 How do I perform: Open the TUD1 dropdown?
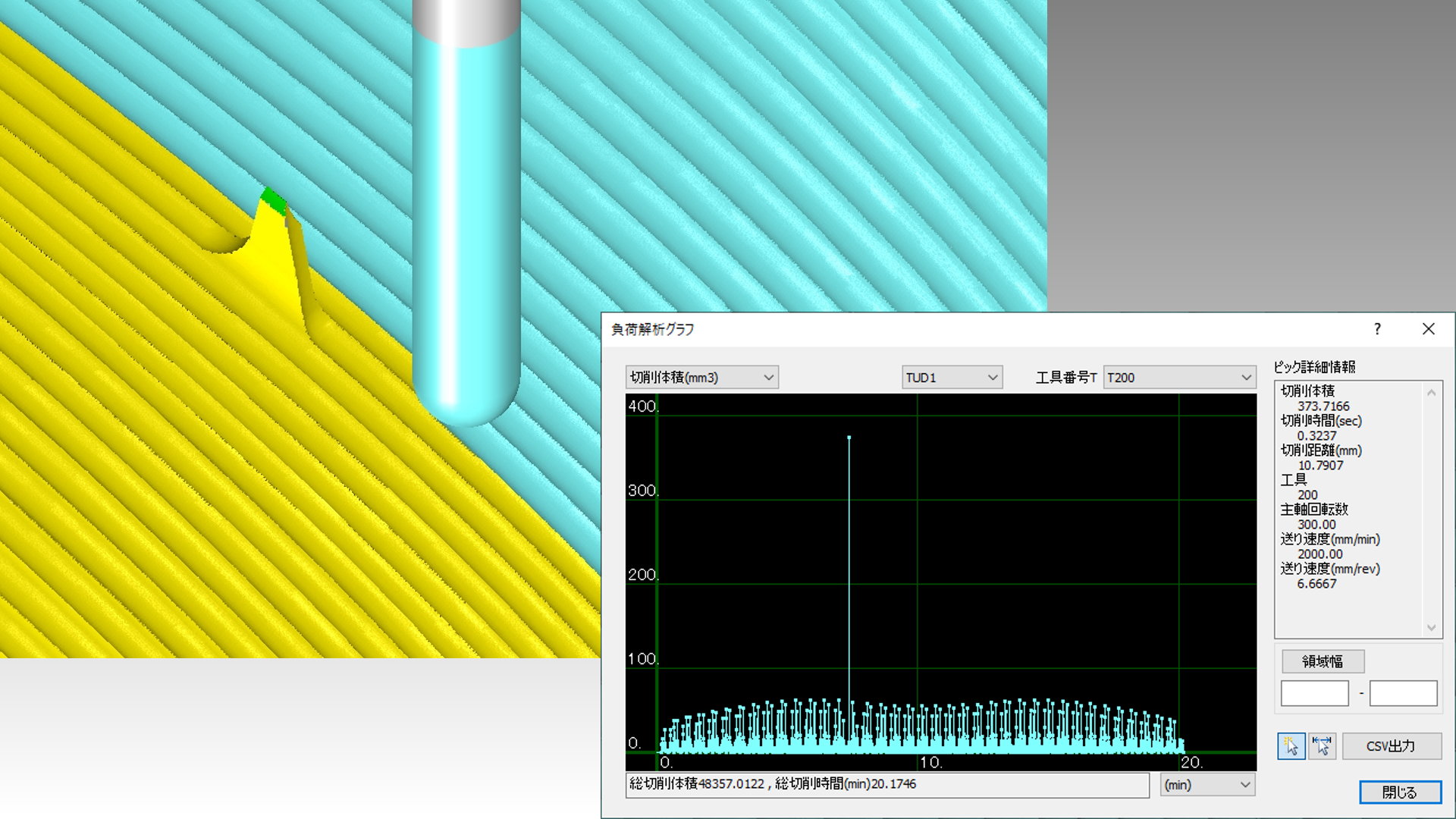click(x=952, y=377)
